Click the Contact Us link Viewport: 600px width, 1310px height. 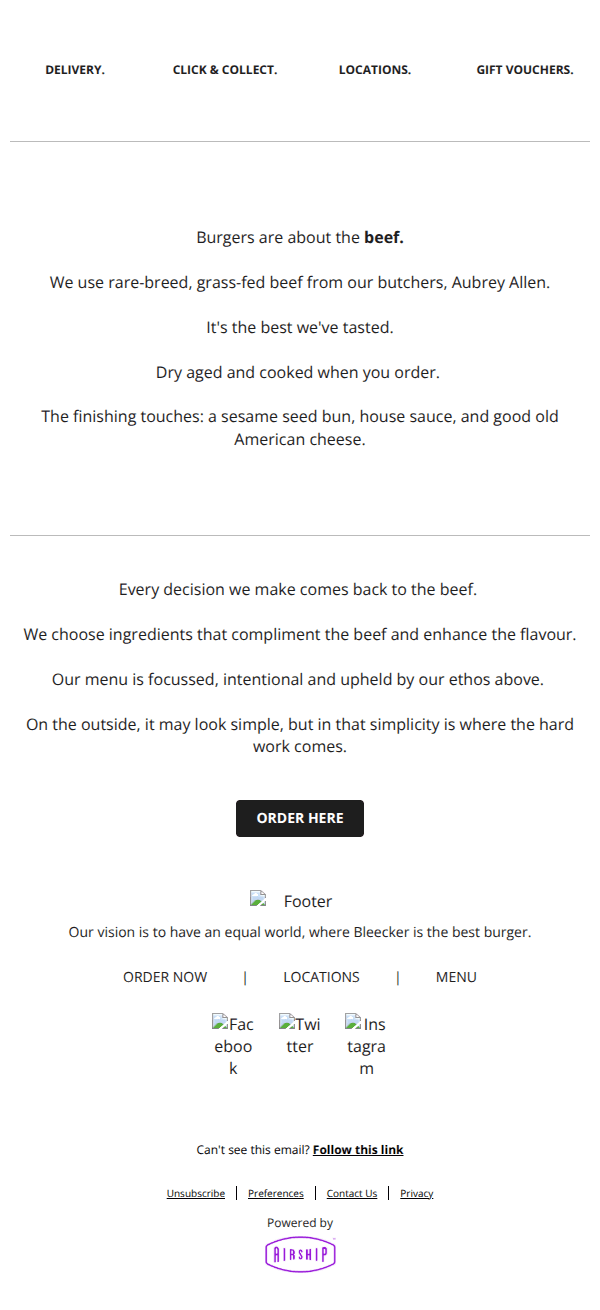(x=352, y=1193)
